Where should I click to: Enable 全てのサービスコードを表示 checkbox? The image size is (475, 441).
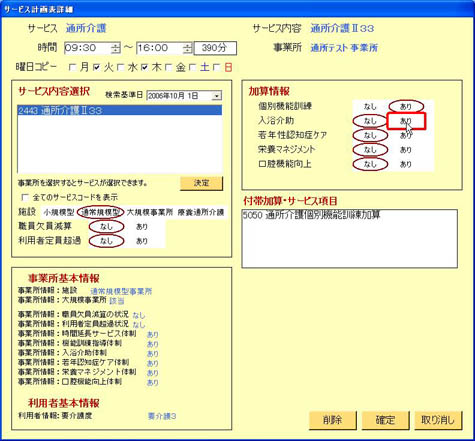coord(25,197)
